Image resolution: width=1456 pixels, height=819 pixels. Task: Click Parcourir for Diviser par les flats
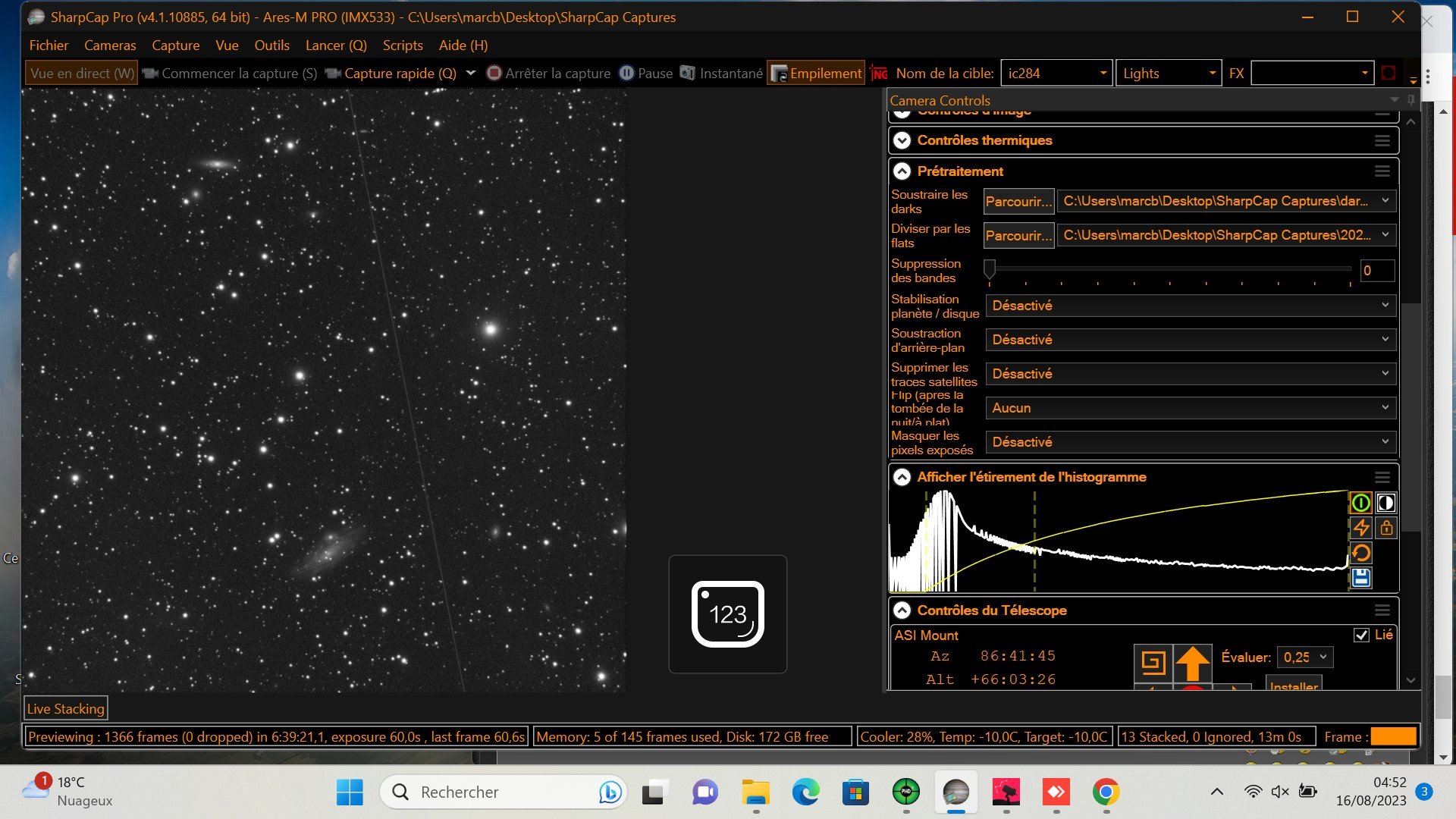click(x=1018, y=235)
